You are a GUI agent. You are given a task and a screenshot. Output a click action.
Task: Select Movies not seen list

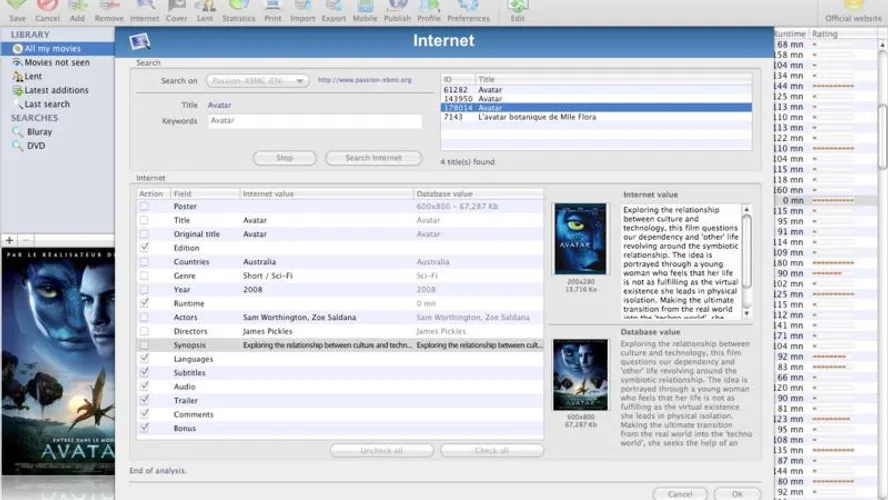[57, 62]
